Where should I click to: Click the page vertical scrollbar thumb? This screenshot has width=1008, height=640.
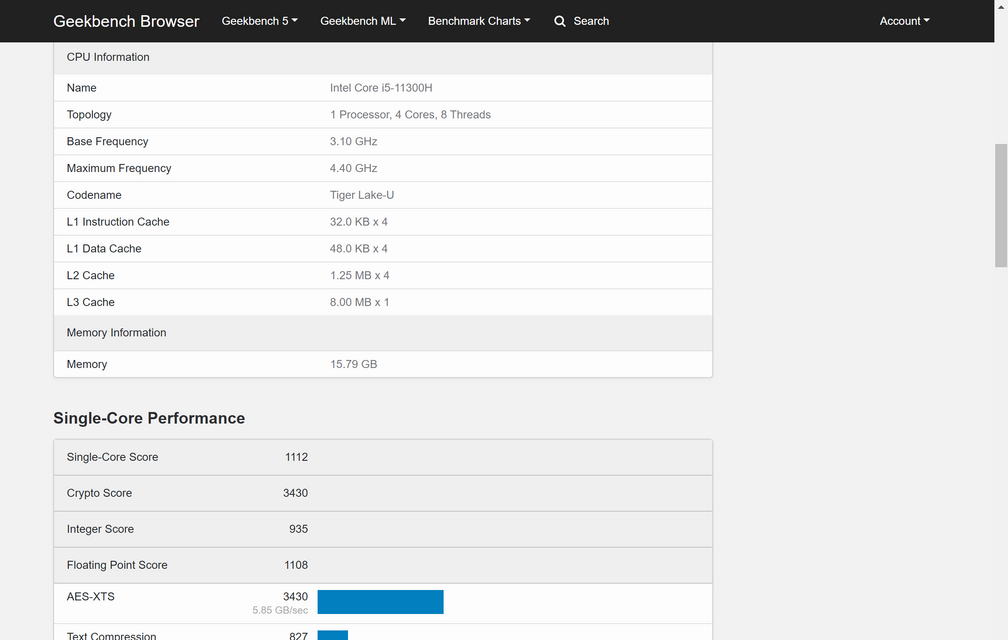[x=1000, y=205]
